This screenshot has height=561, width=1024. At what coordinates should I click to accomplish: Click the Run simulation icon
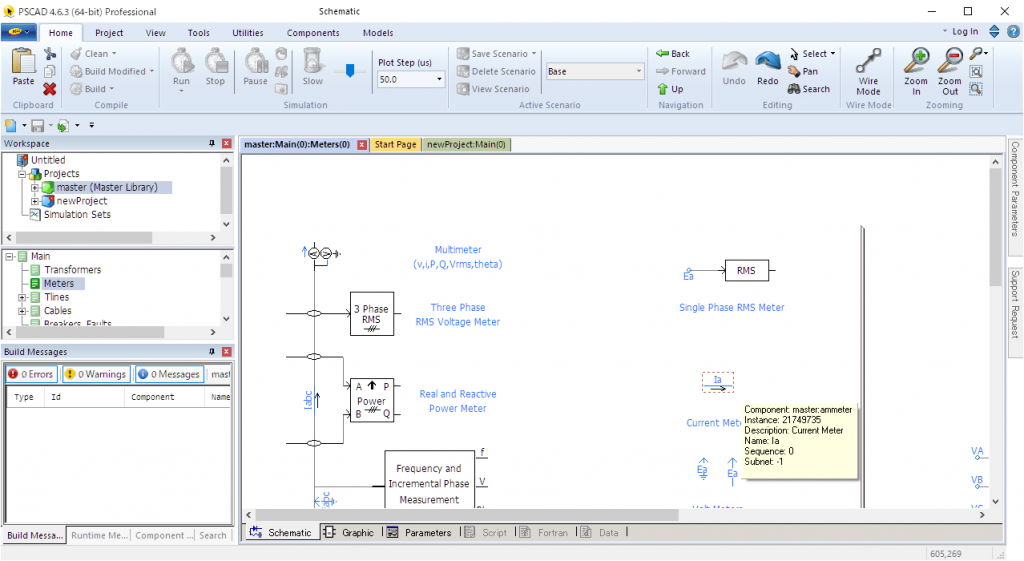click(x=181, y=63)
